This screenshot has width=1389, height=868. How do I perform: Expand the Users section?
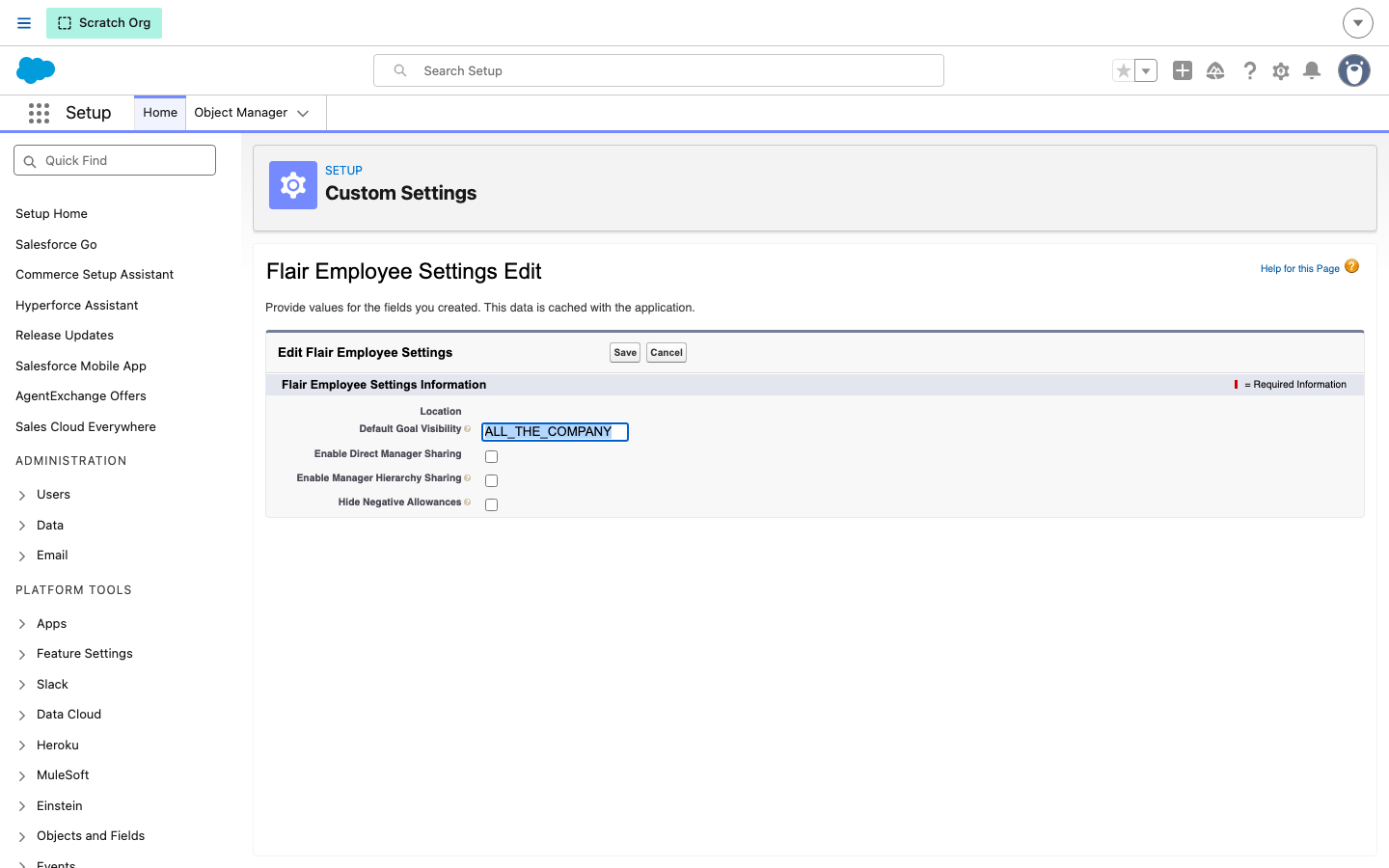22,495
